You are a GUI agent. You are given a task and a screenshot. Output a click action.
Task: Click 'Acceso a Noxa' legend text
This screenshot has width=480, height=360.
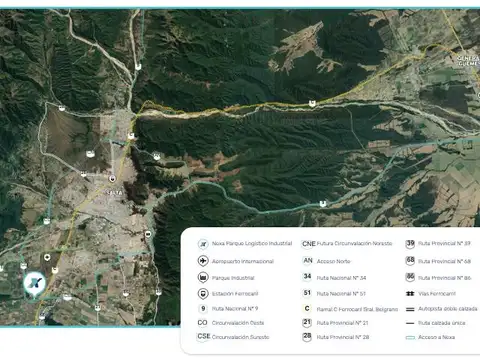436,337
